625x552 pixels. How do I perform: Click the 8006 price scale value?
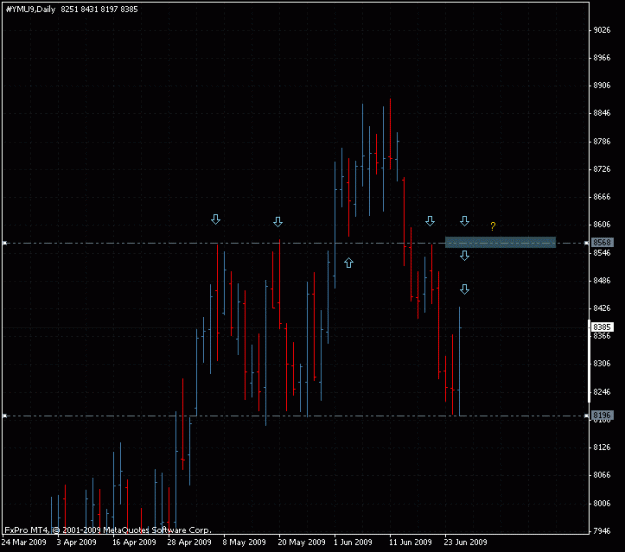click(x=602, y=503)
